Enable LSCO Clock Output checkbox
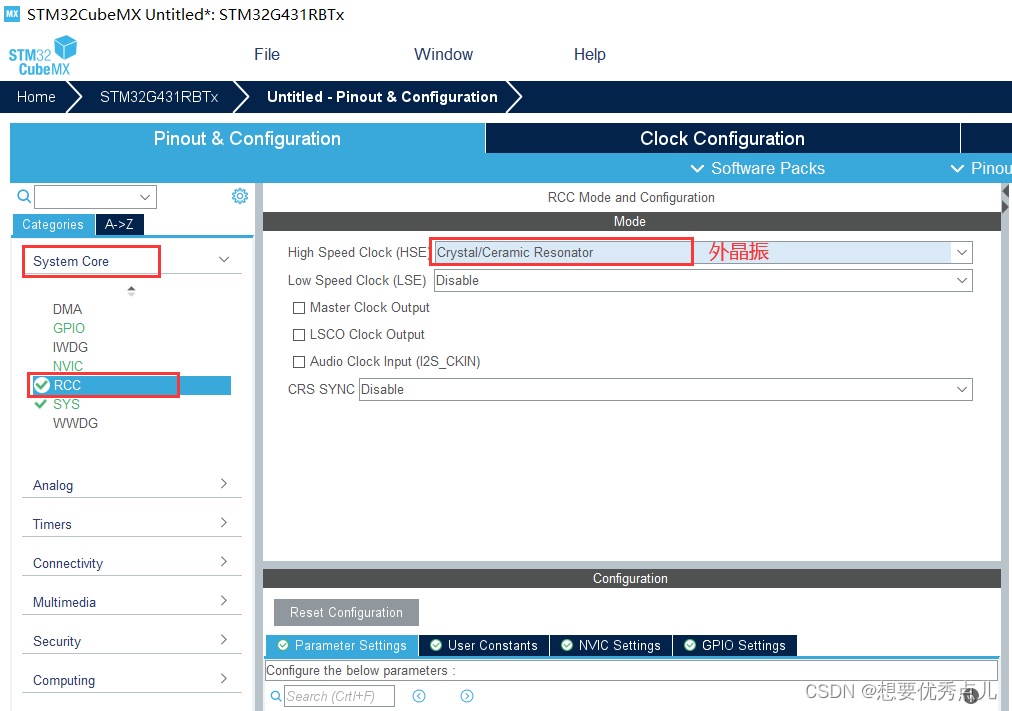The width and height of the screenshot is (1012, 711). click(x=299, y=335)
